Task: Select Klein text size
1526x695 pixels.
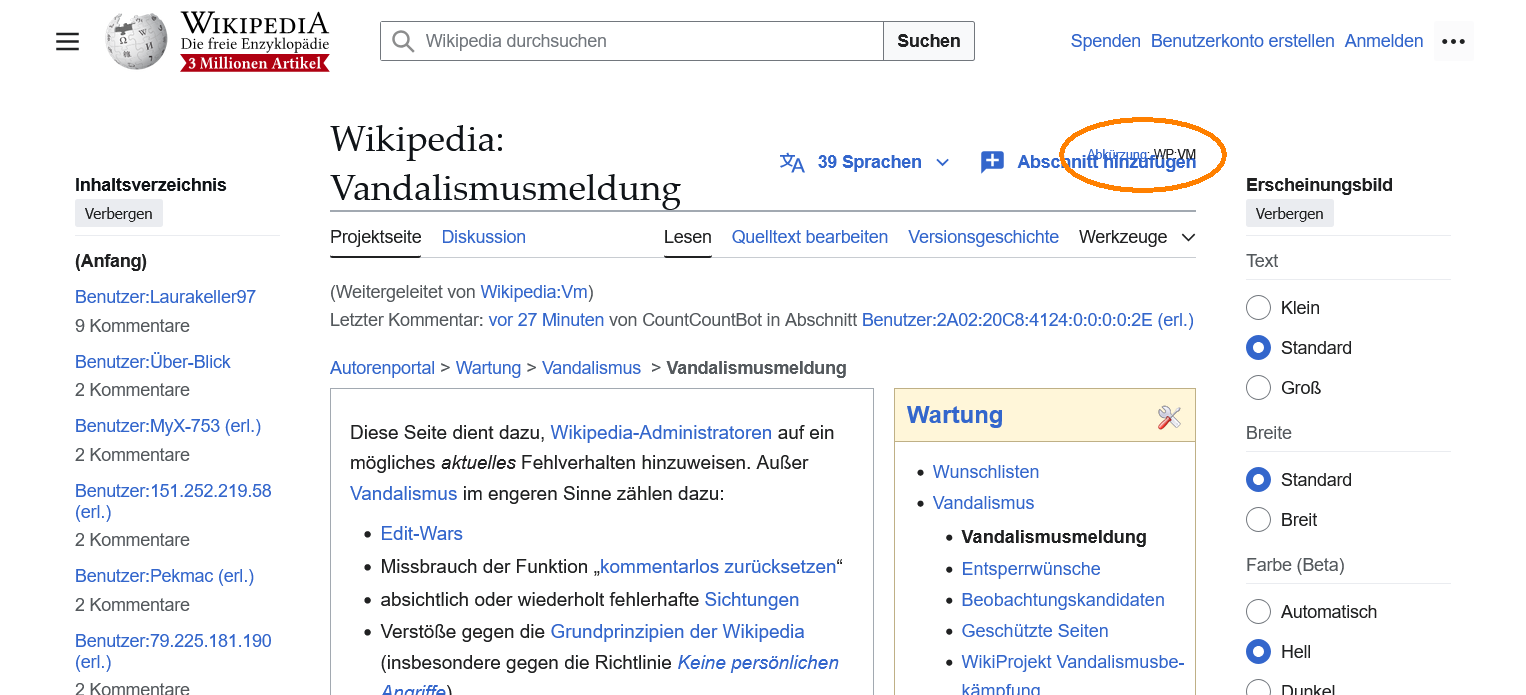Action: tap(1258, 308)
